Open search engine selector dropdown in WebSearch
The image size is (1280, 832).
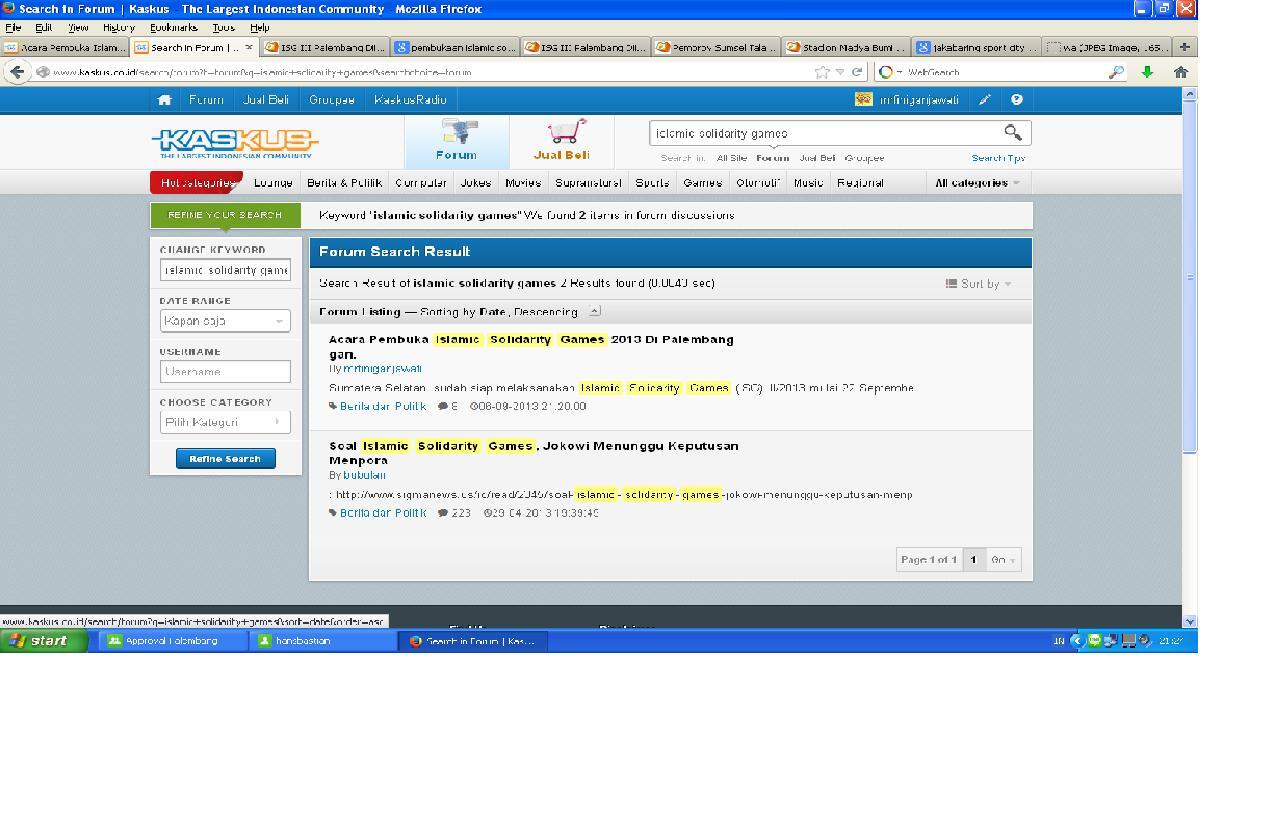coord(891,72)
